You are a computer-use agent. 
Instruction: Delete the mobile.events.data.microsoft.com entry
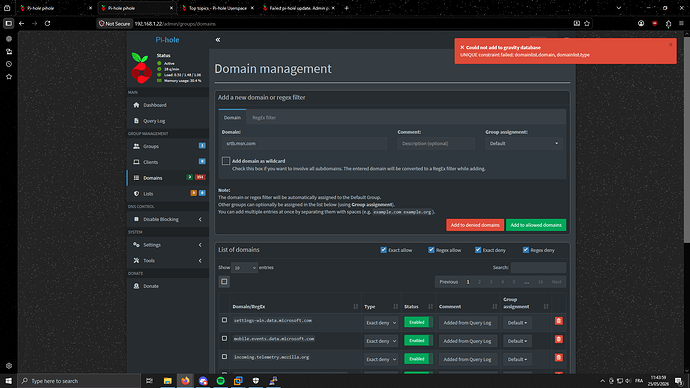[558, 339]
